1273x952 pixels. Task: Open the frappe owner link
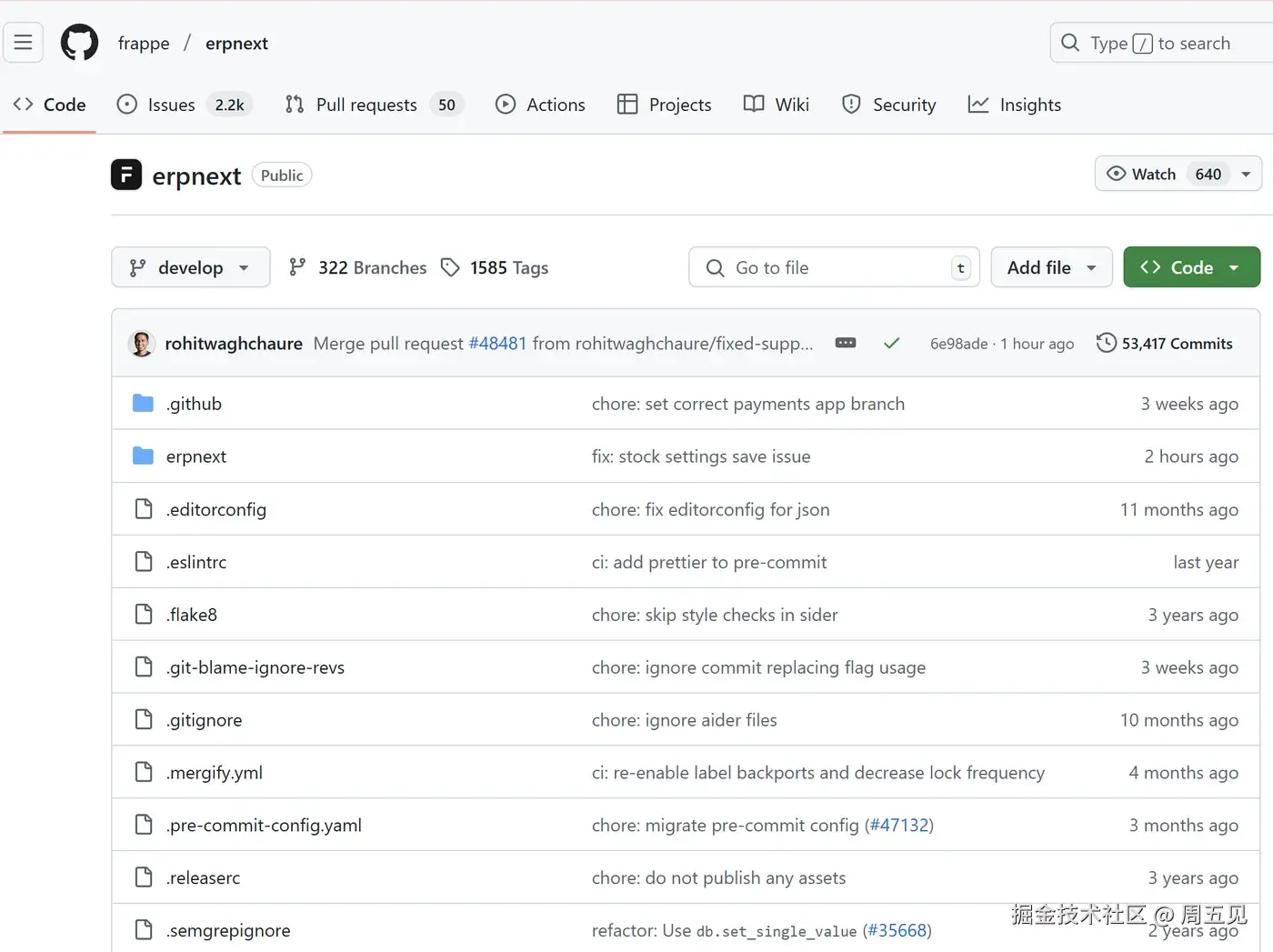144,44
